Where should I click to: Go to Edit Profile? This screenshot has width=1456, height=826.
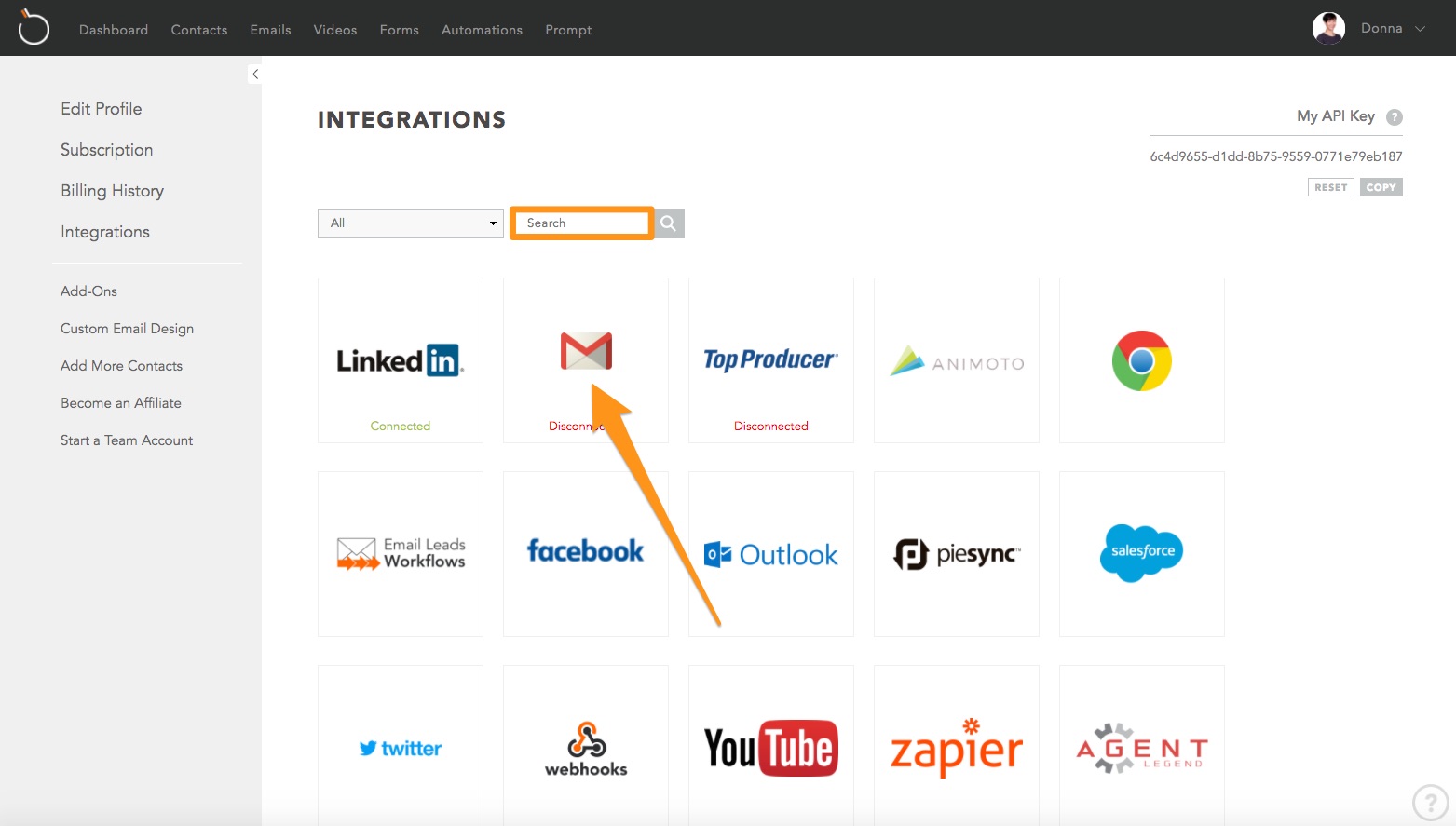click(x=102, y=109)
